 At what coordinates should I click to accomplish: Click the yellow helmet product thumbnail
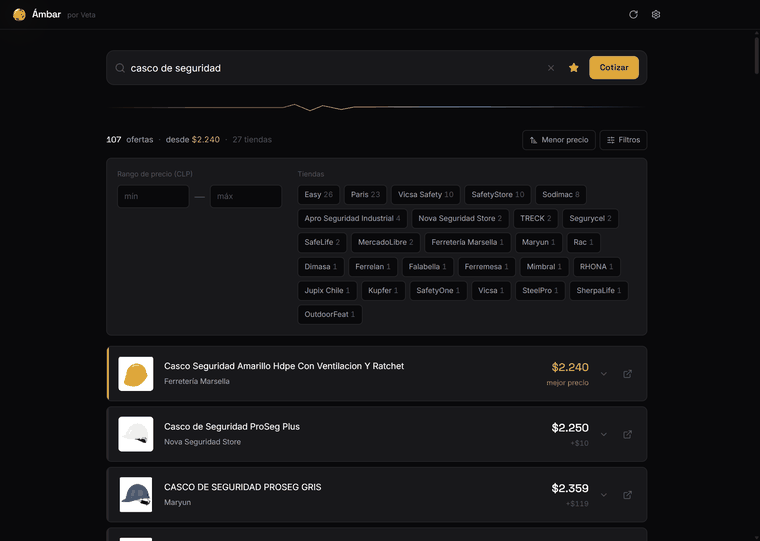click(x=136, y=374)
